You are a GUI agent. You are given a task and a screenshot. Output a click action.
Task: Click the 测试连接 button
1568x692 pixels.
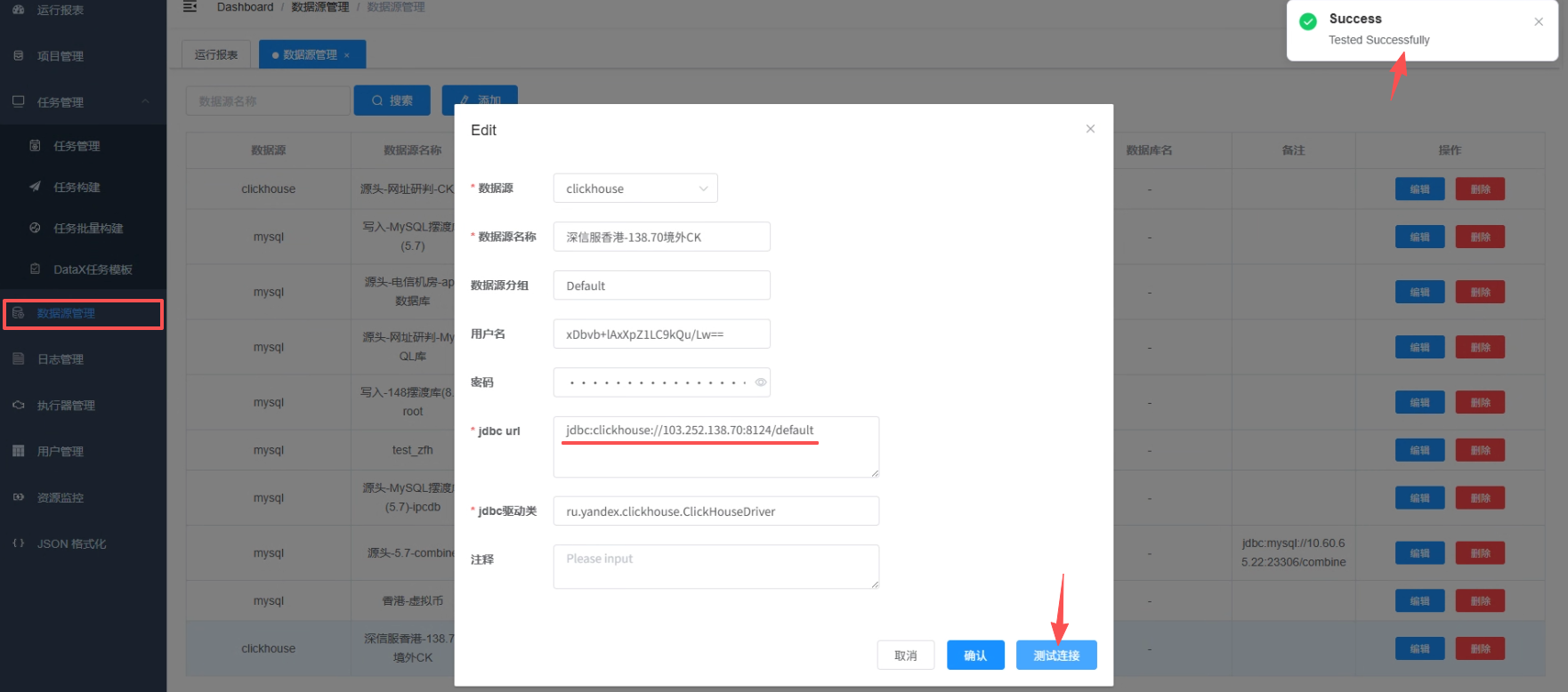(x=1056, y=656)
